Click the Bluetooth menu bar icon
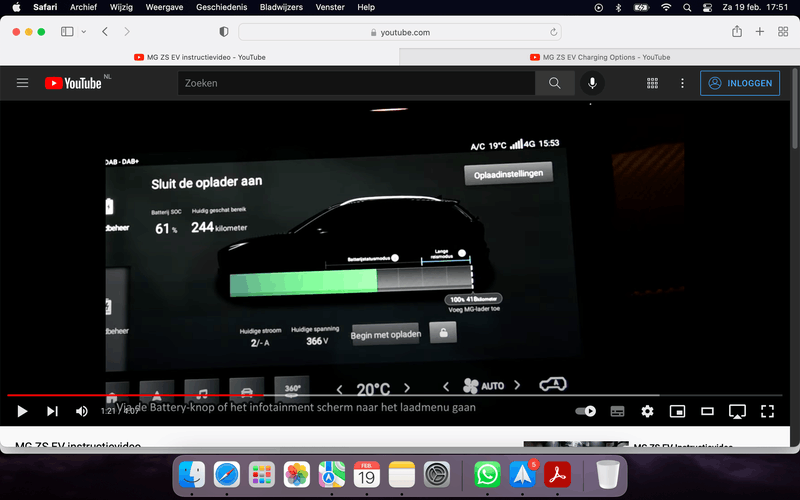This screenshot has height=500, width=800. 618,7
